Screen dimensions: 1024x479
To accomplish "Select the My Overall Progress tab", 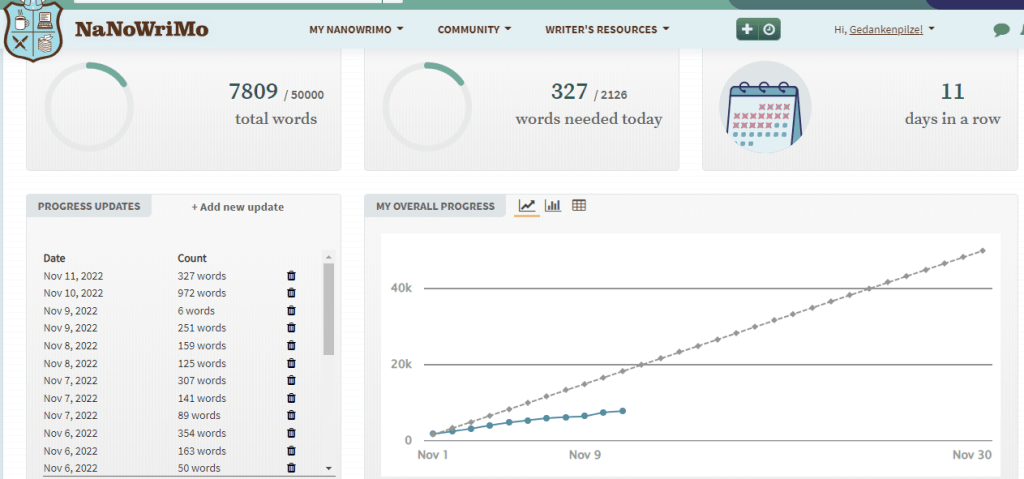I will [x=435, y=206].
